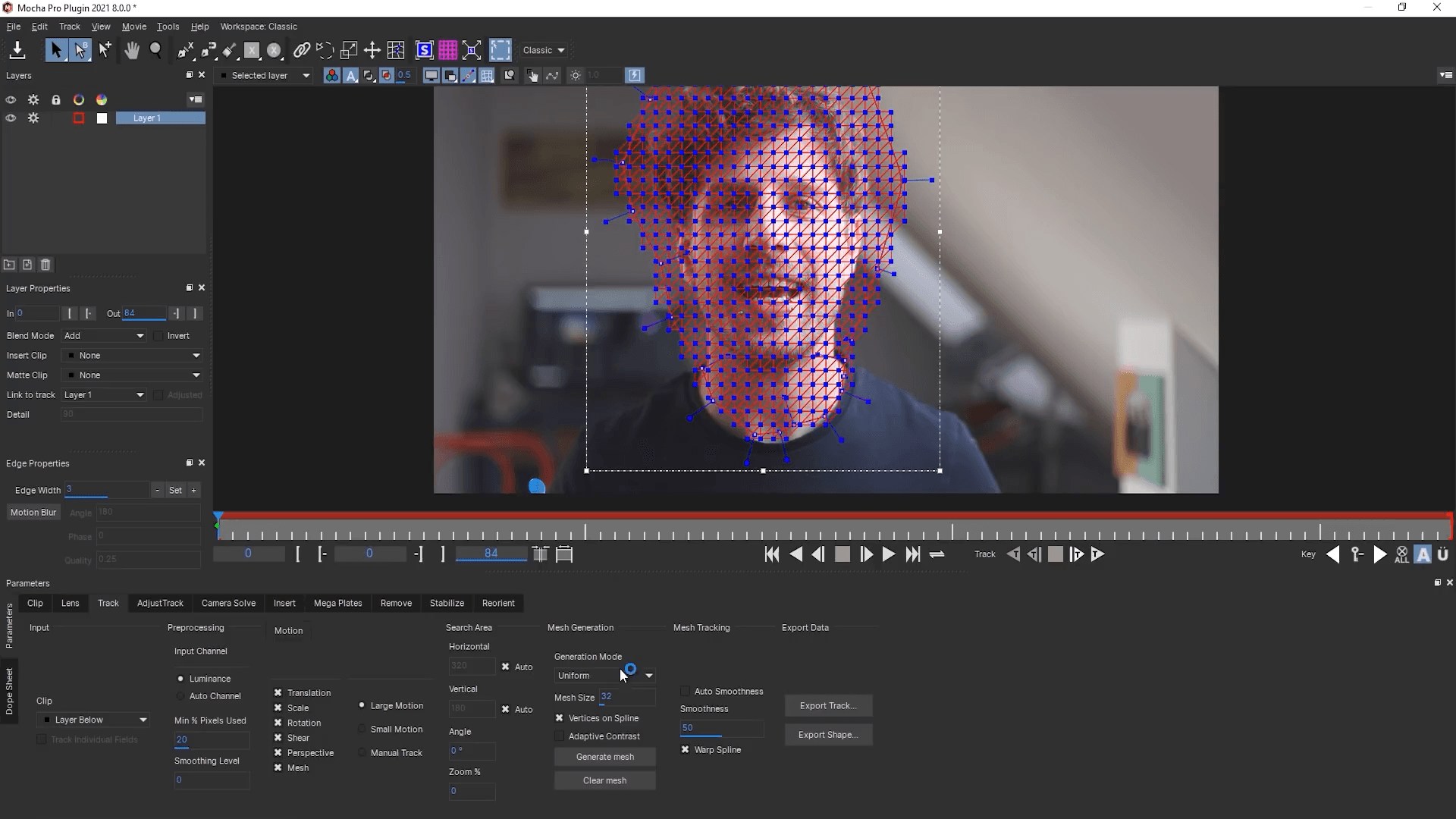Select the Pick Both arrow tool

tap(80, 50)
